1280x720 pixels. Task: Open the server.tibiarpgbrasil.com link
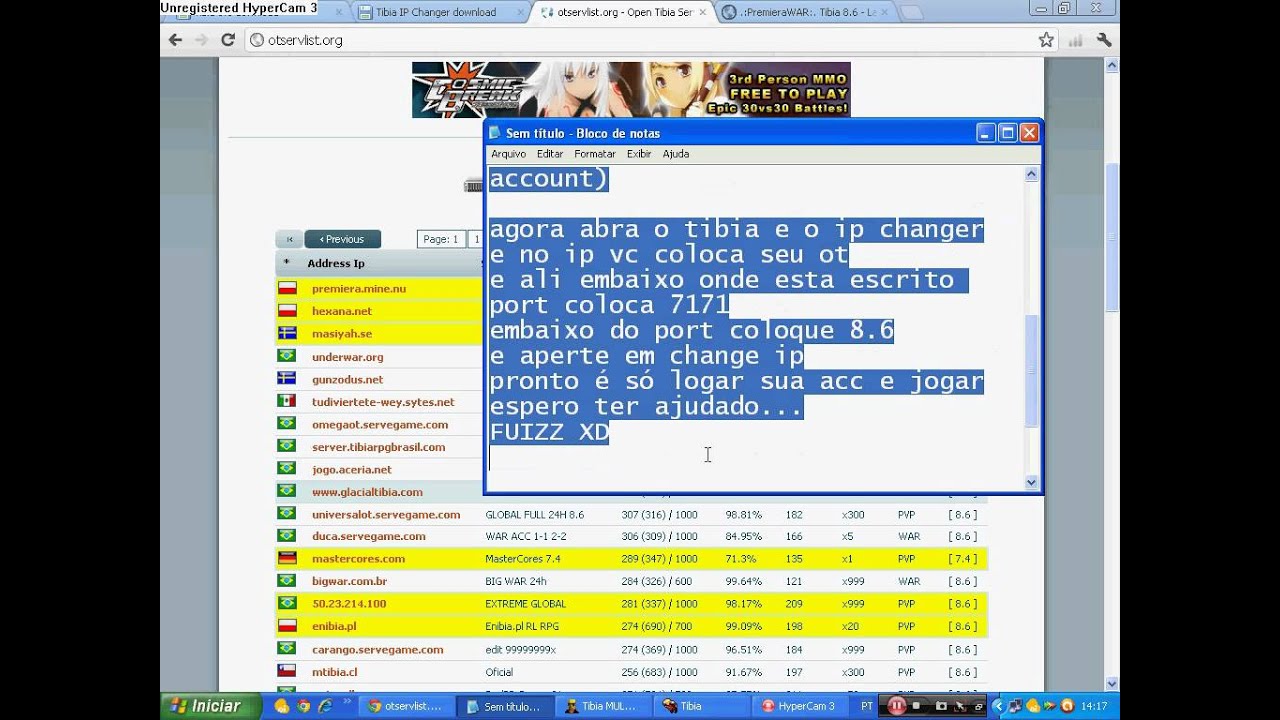(x=379, y=447)
